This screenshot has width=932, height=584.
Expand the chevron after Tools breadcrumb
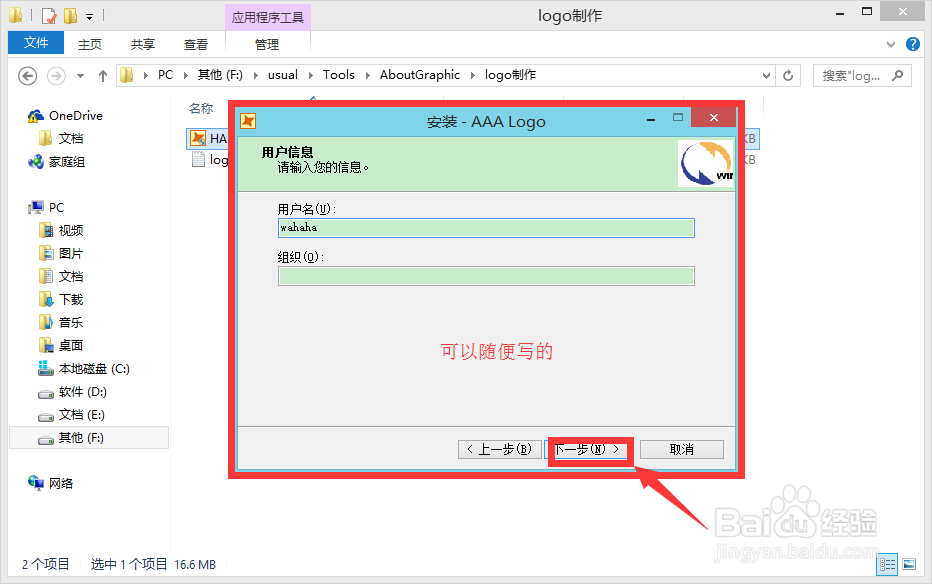(x=367, y=75)
